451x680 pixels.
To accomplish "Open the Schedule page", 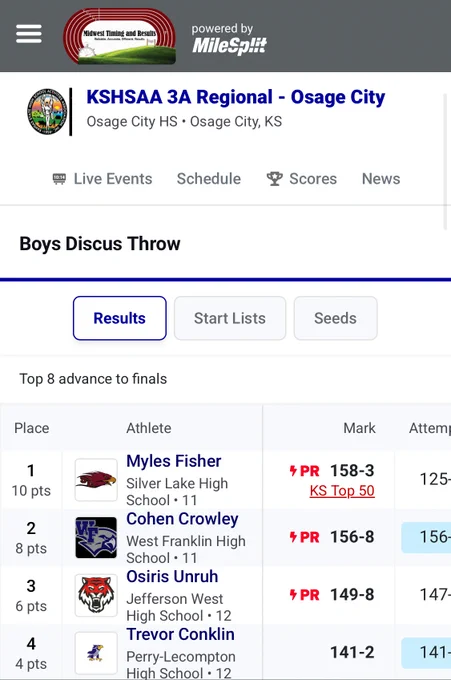I will (x=209, y=179).
